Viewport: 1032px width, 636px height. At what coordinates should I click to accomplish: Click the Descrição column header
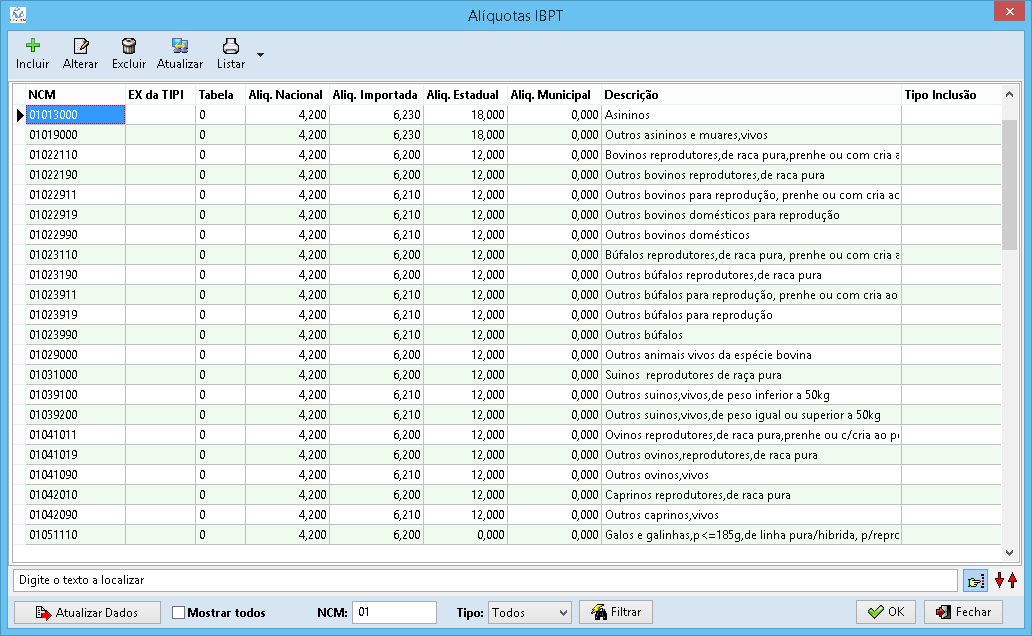(x=751, y=95)
